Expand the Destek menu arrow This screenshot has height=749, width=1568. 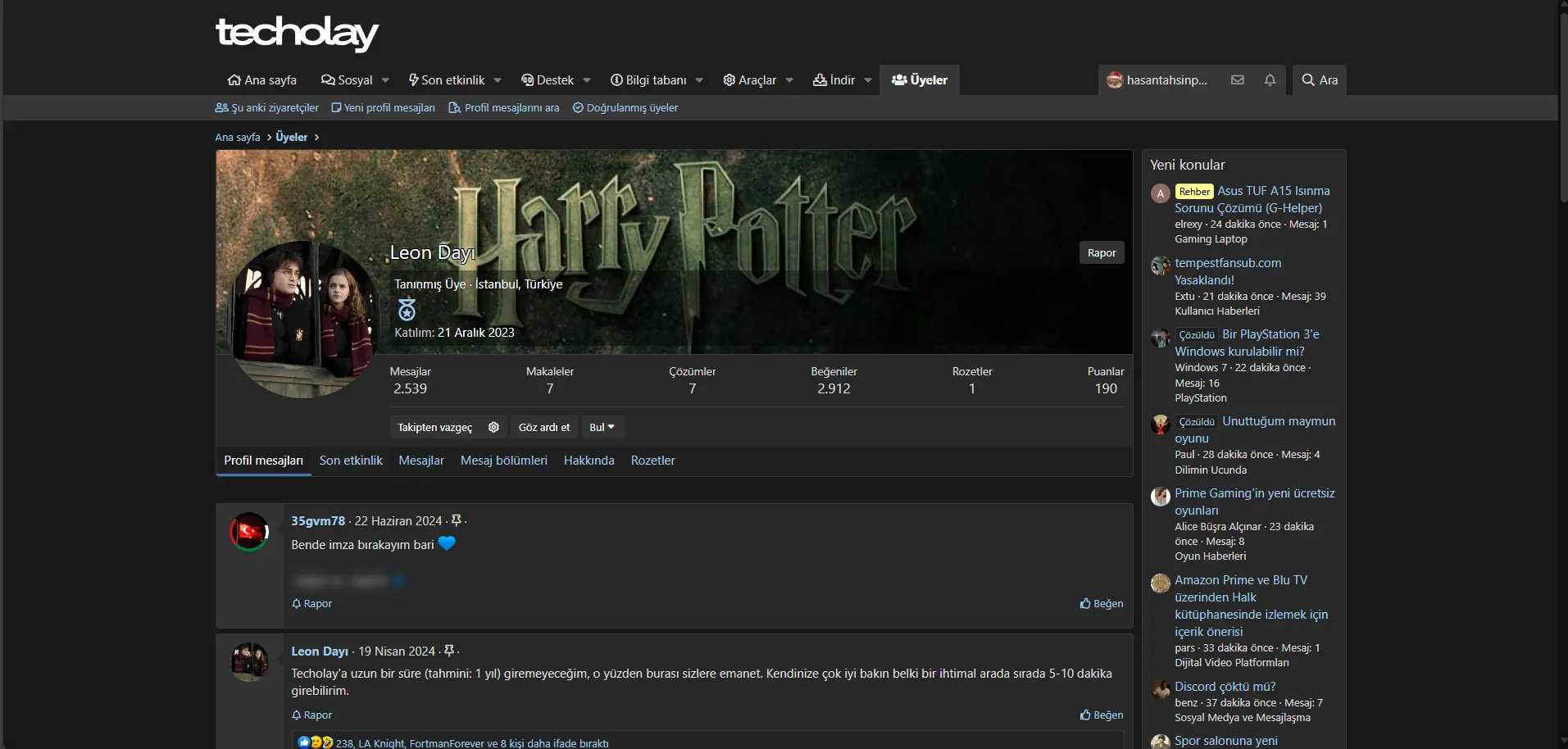(587, 80)
